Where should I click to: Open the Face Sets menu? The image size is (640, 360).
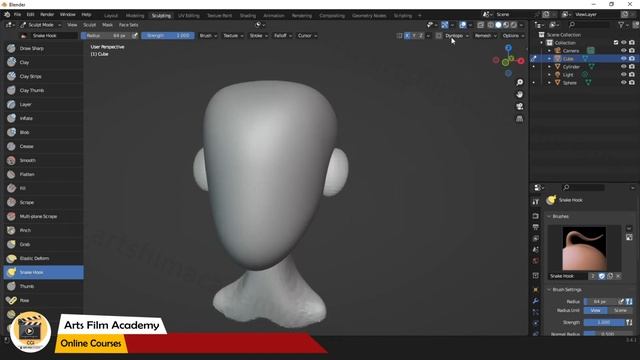point(128,25)
